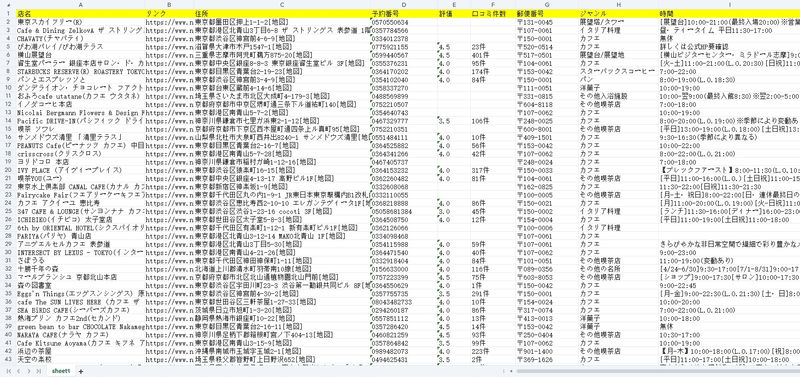Select the SEA BIRDS CAFE cell
Screen dimensions: 800x377
80,310
